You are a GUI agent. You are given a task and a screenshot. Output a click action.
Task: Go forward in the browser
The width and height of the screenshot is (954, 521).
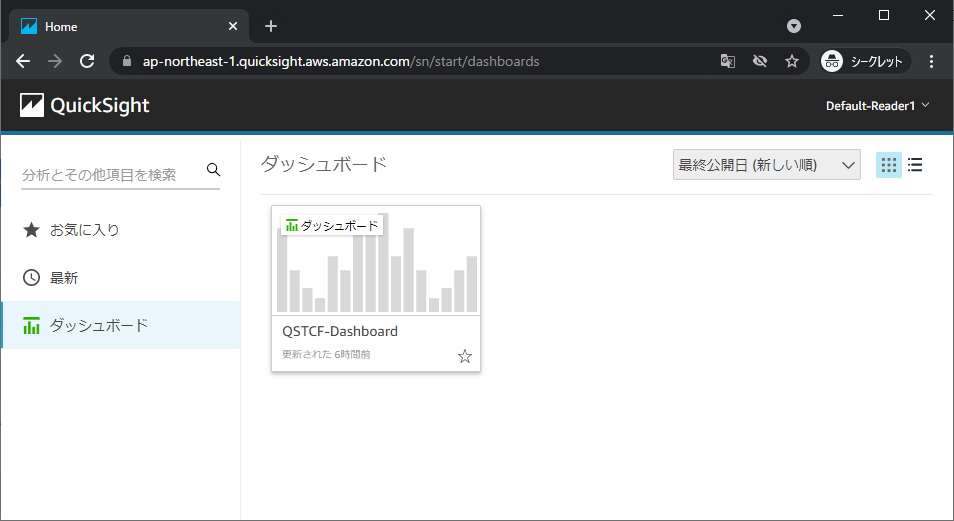click(55, 61)
